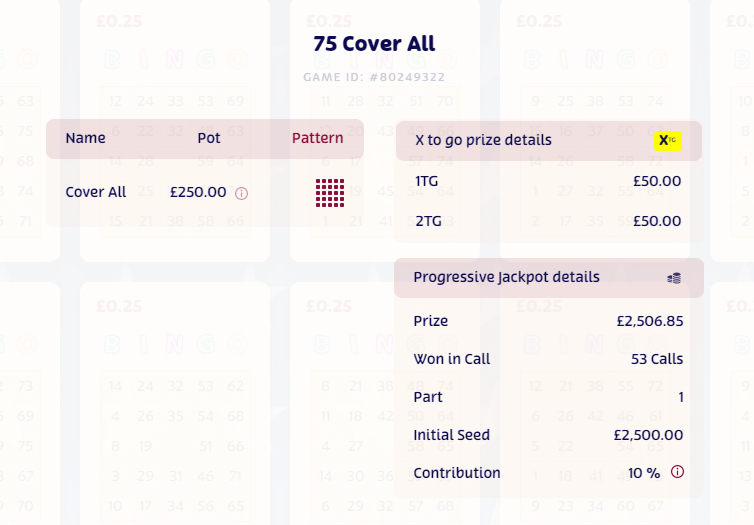
Task: Click the 2TG prize row
Action: (x=548, y=221)
